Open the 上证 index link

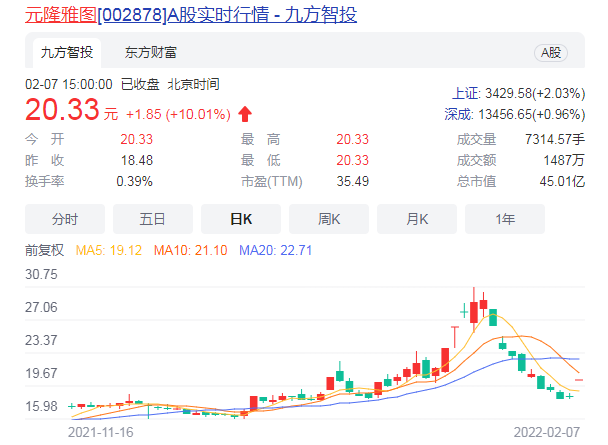(x=465, y=93)
